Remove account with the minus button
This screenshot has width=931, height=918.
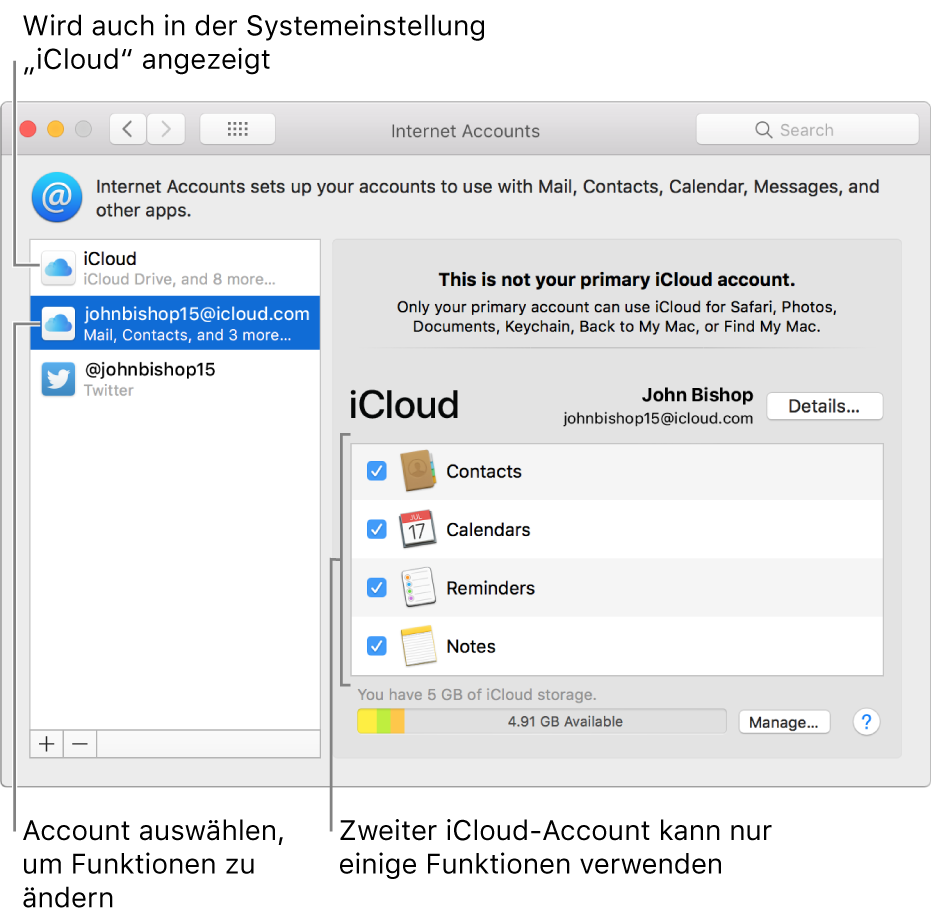pos(80,744)
